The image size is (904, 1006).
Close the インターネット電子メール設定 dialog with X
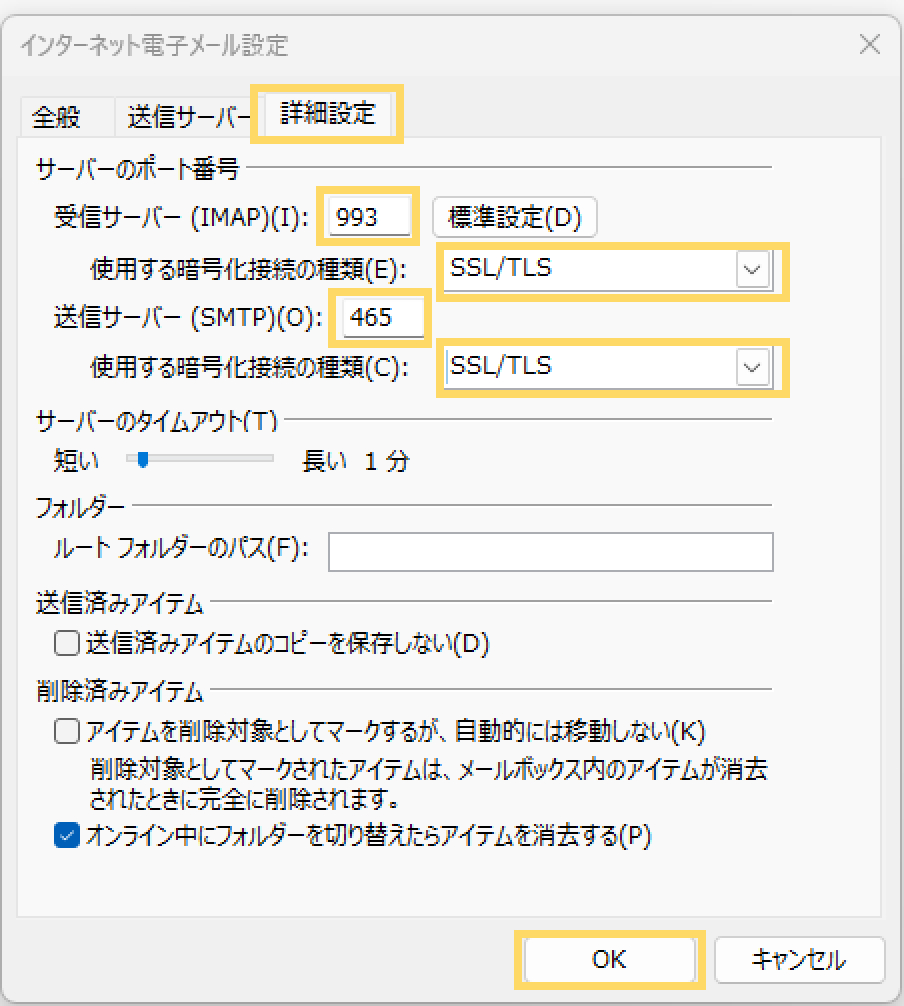tap(869, 44)
